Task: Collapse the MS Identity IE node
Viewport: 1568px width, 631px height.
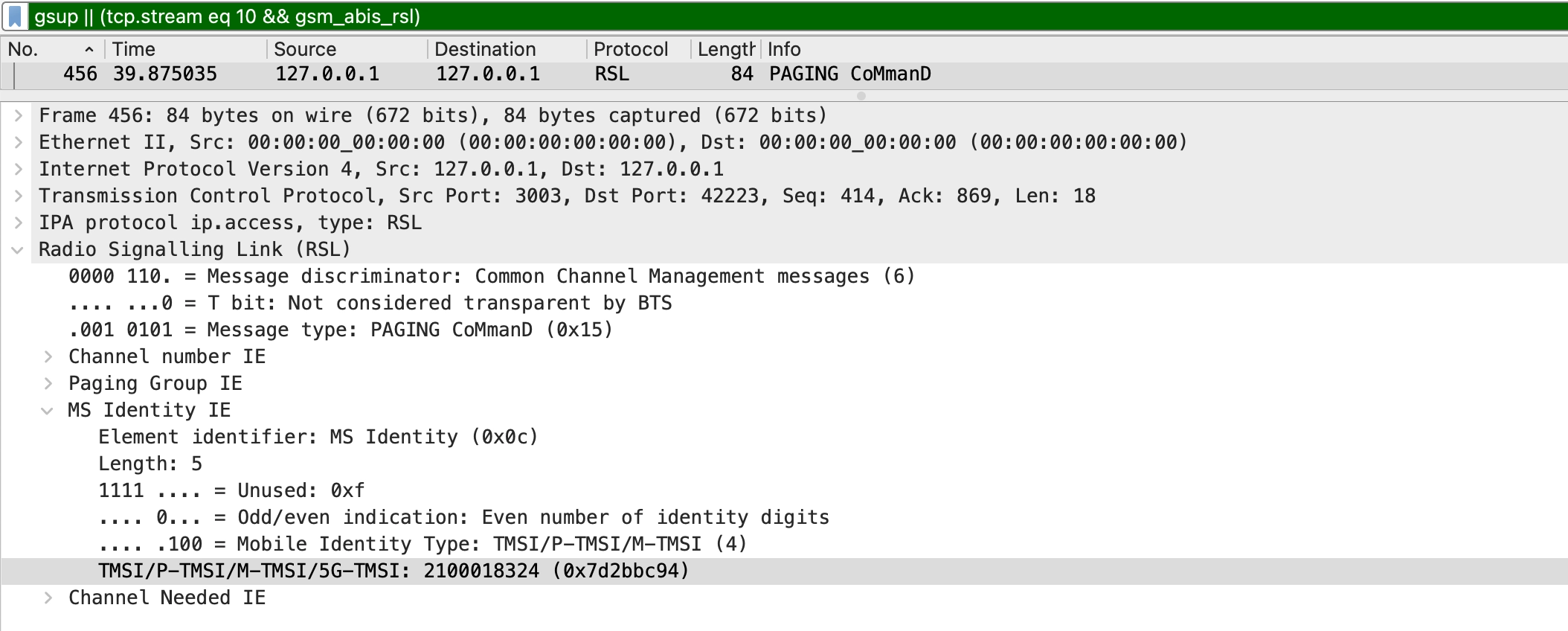Action: point(48,410)
